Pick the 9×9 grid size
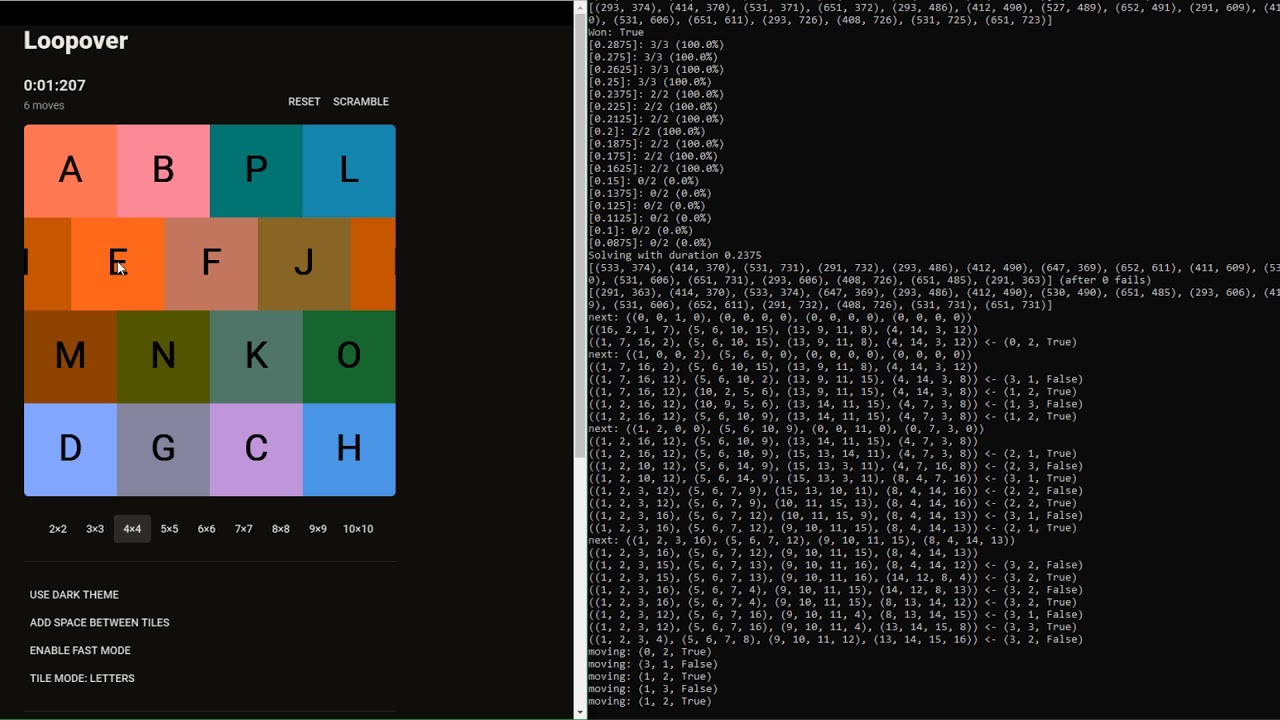The image size is (1280, 720). [x=318, y=529]
